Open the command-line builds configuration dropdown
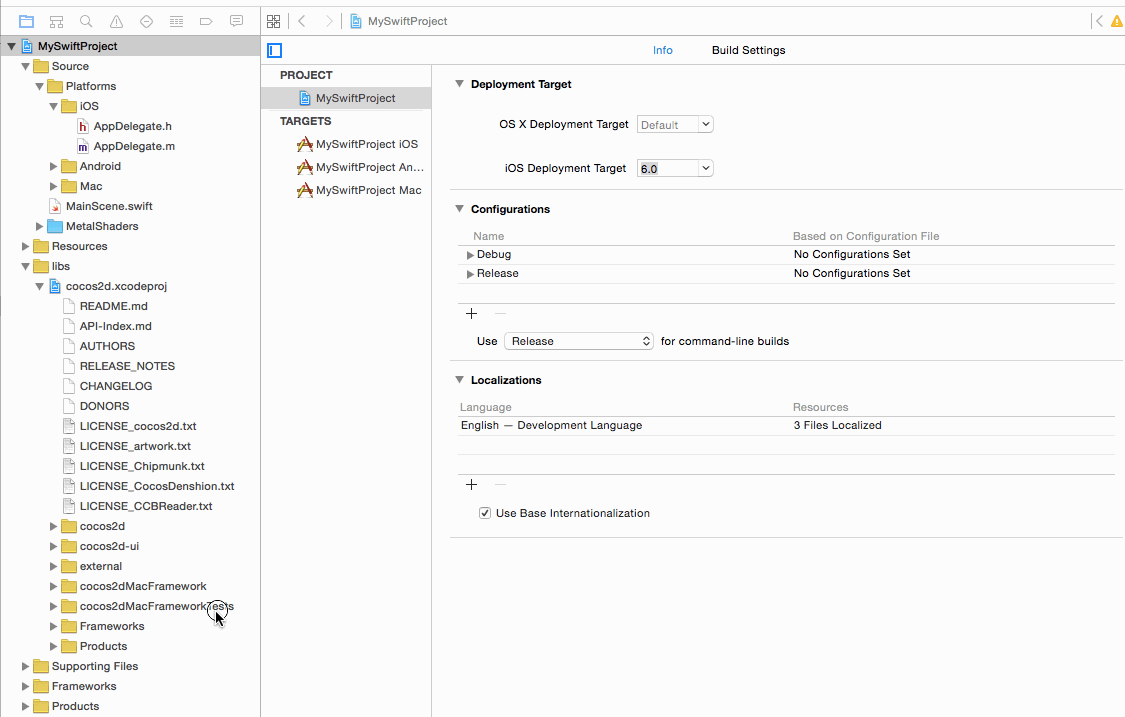 pos(579,342)
